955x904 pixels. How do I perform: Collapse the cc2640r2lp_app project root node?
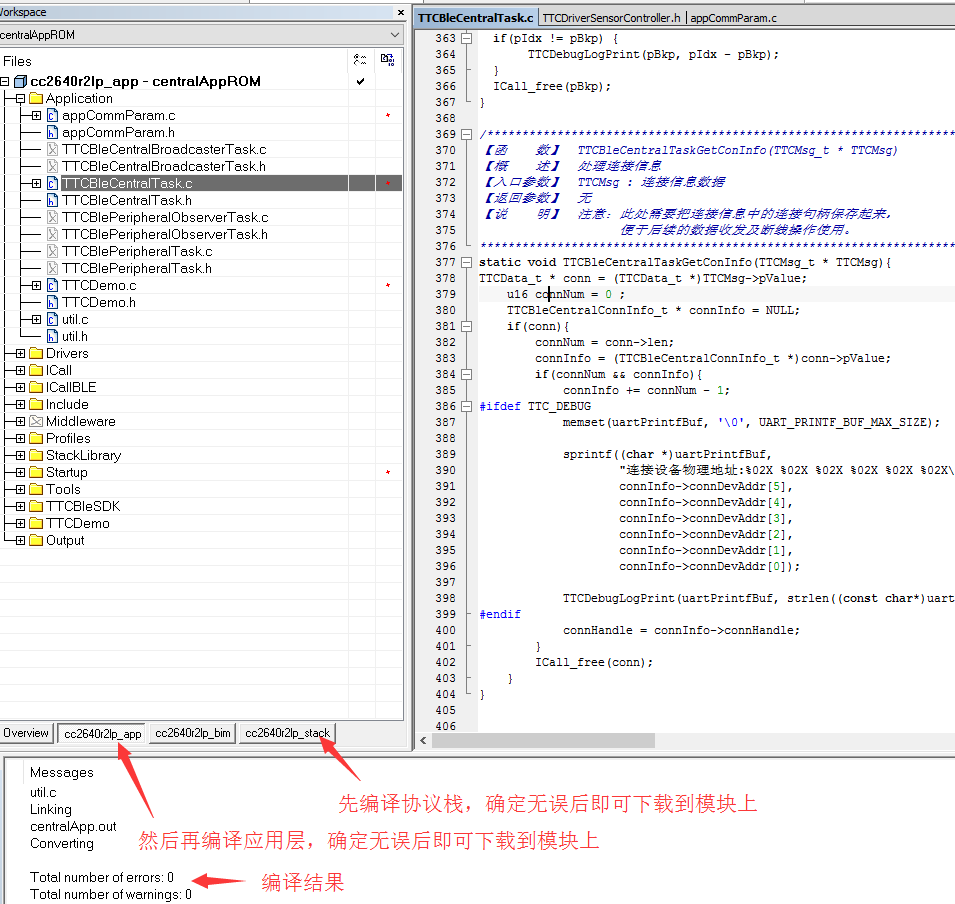pos(5,81)
